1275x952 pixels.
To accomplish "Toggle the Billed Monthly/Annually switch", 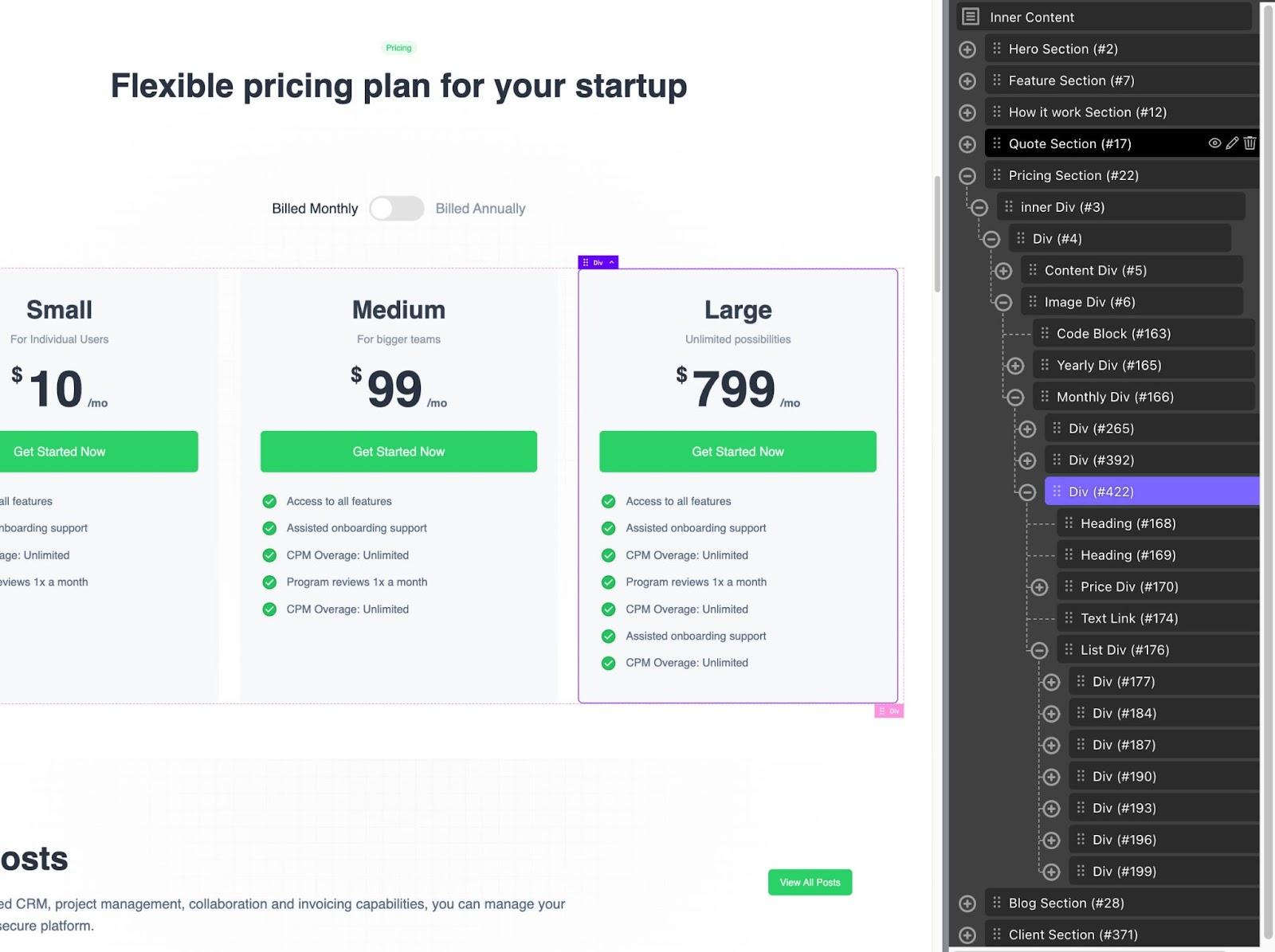I will (x=397, y=209).
